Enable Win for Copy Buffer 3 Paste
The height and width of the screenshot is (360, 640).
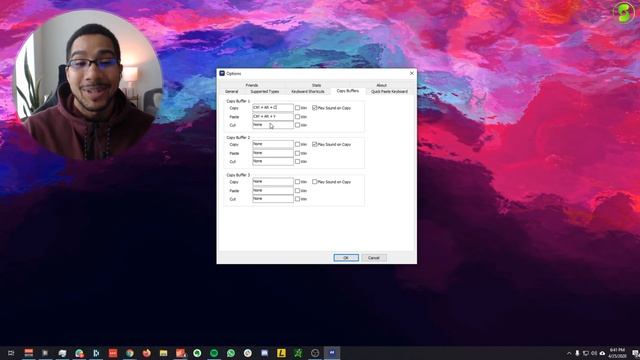tap(298, 191)
